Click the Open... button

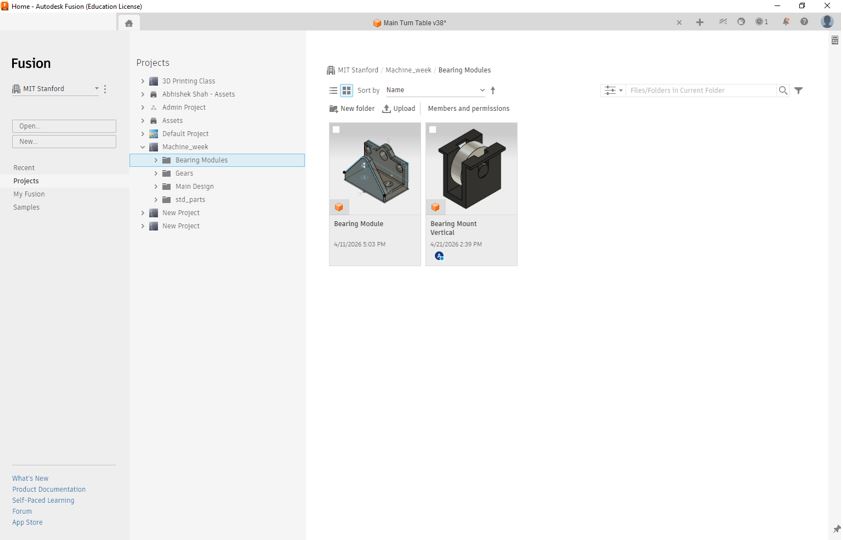[x=64, y=126]
